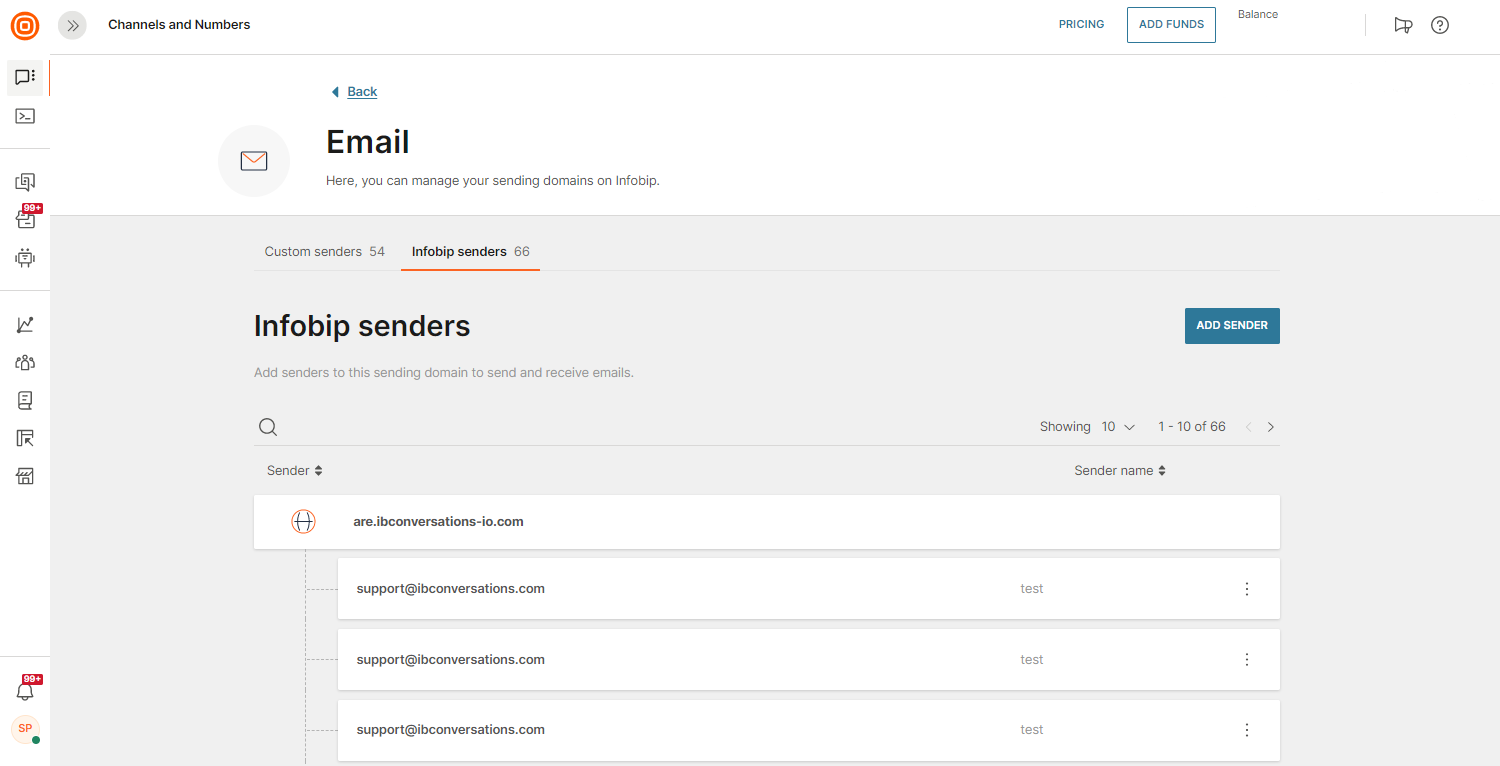Open the analytics chart sidebar icon
Viewport: 1500px width, 766px height.
pos(25,325)
